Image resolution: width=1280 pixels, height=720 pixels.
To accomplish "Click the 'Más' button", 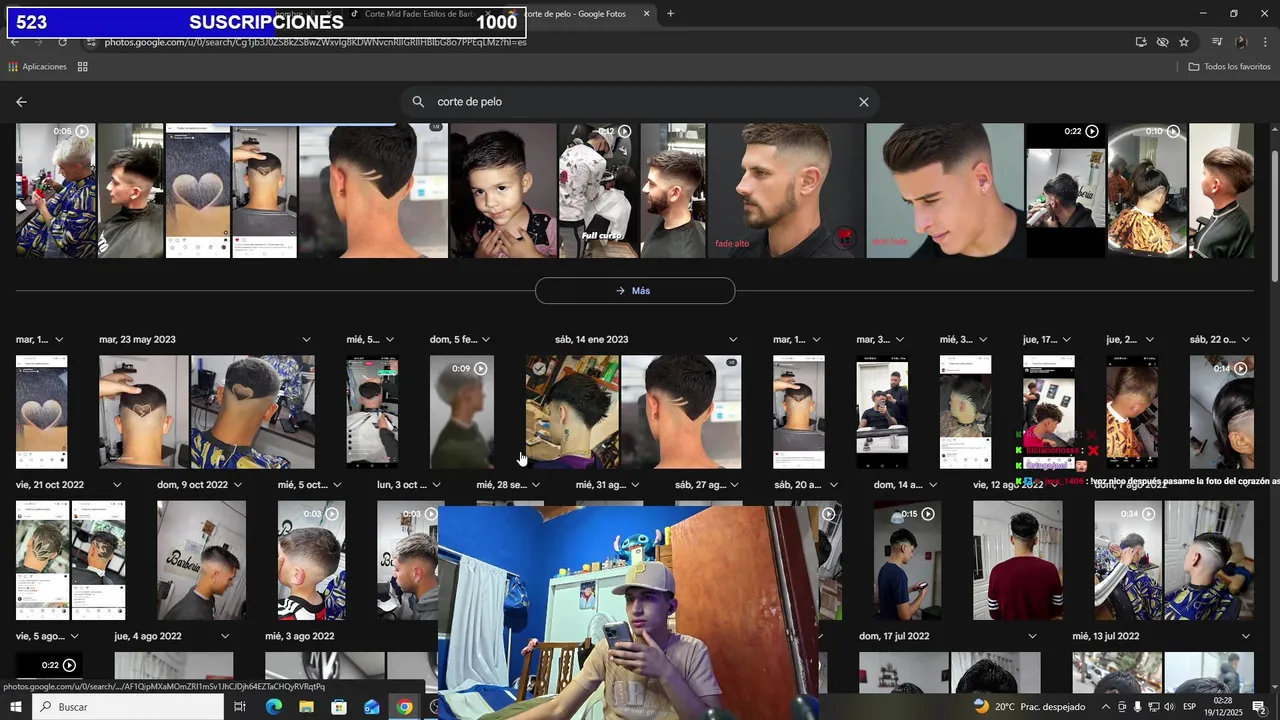I will 635,291.
